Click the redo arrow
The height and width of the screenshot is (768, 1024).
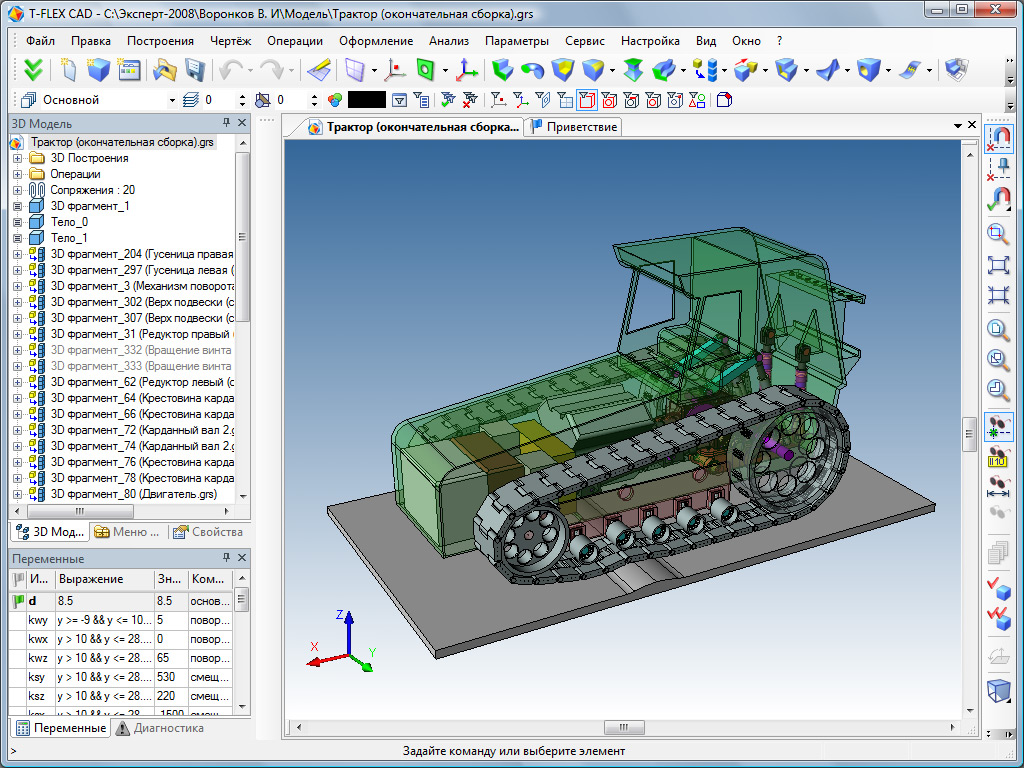tap(270, 69)
